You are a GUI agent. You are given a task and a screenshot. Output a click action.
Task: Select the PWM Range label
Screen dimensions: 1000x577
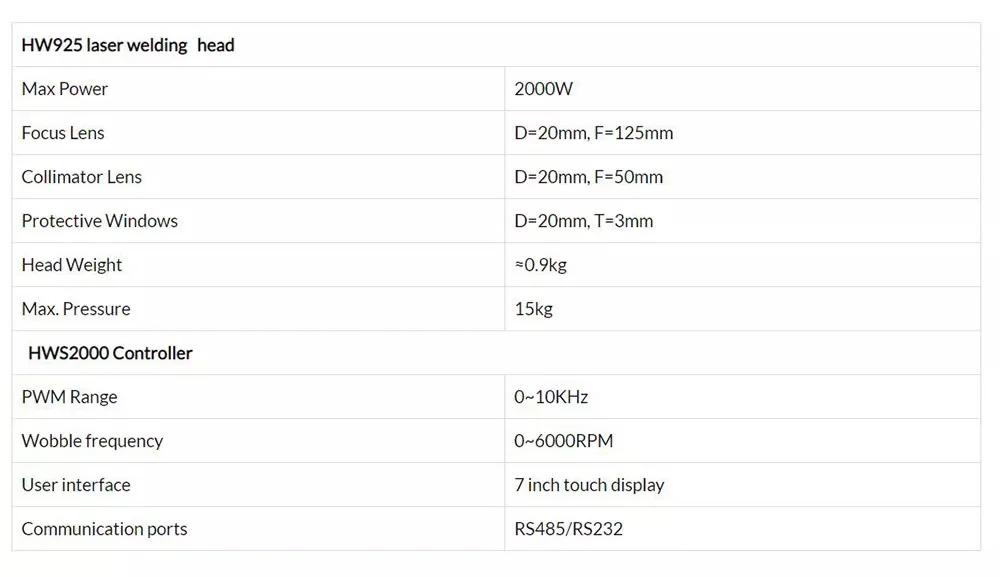coord(70,397)
